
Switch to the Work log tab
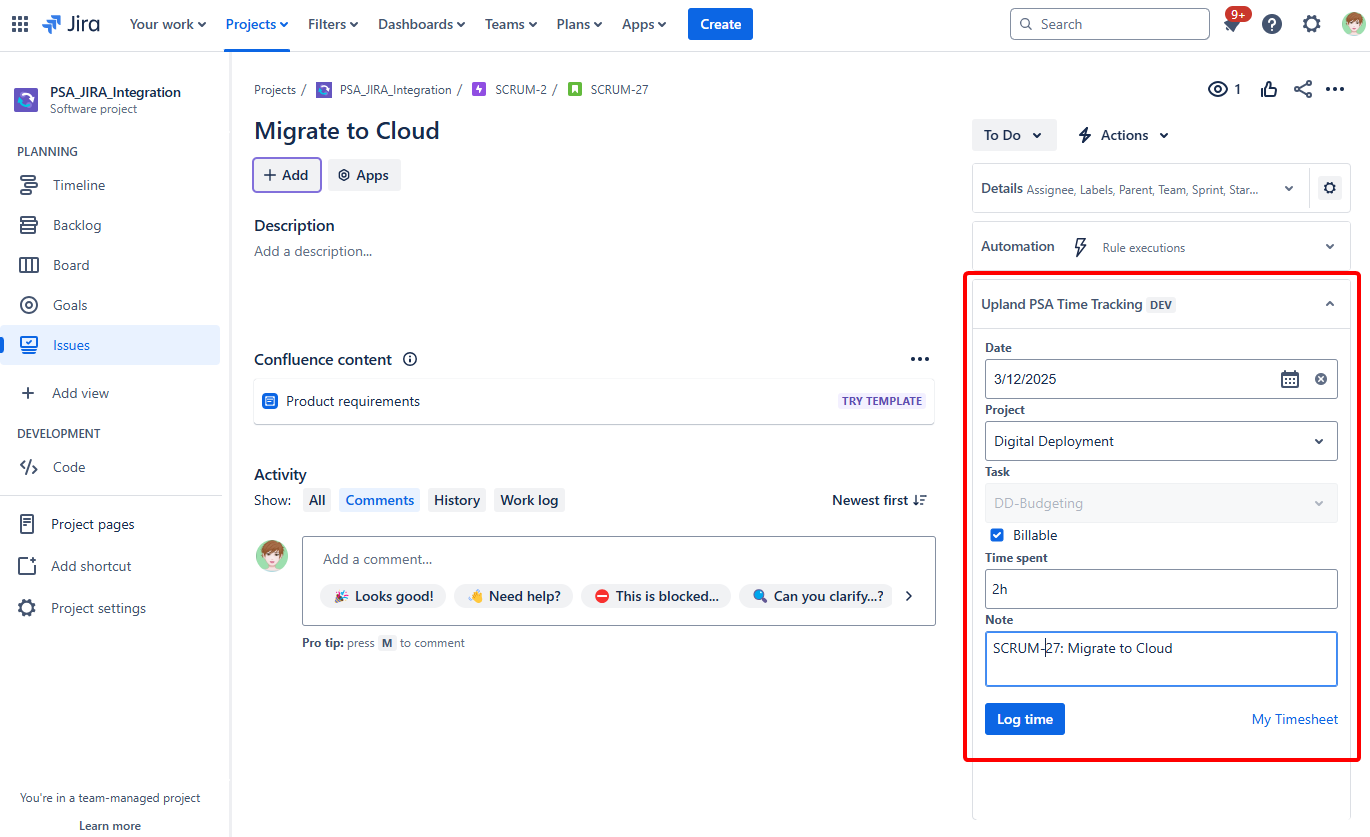coord(529,500)
